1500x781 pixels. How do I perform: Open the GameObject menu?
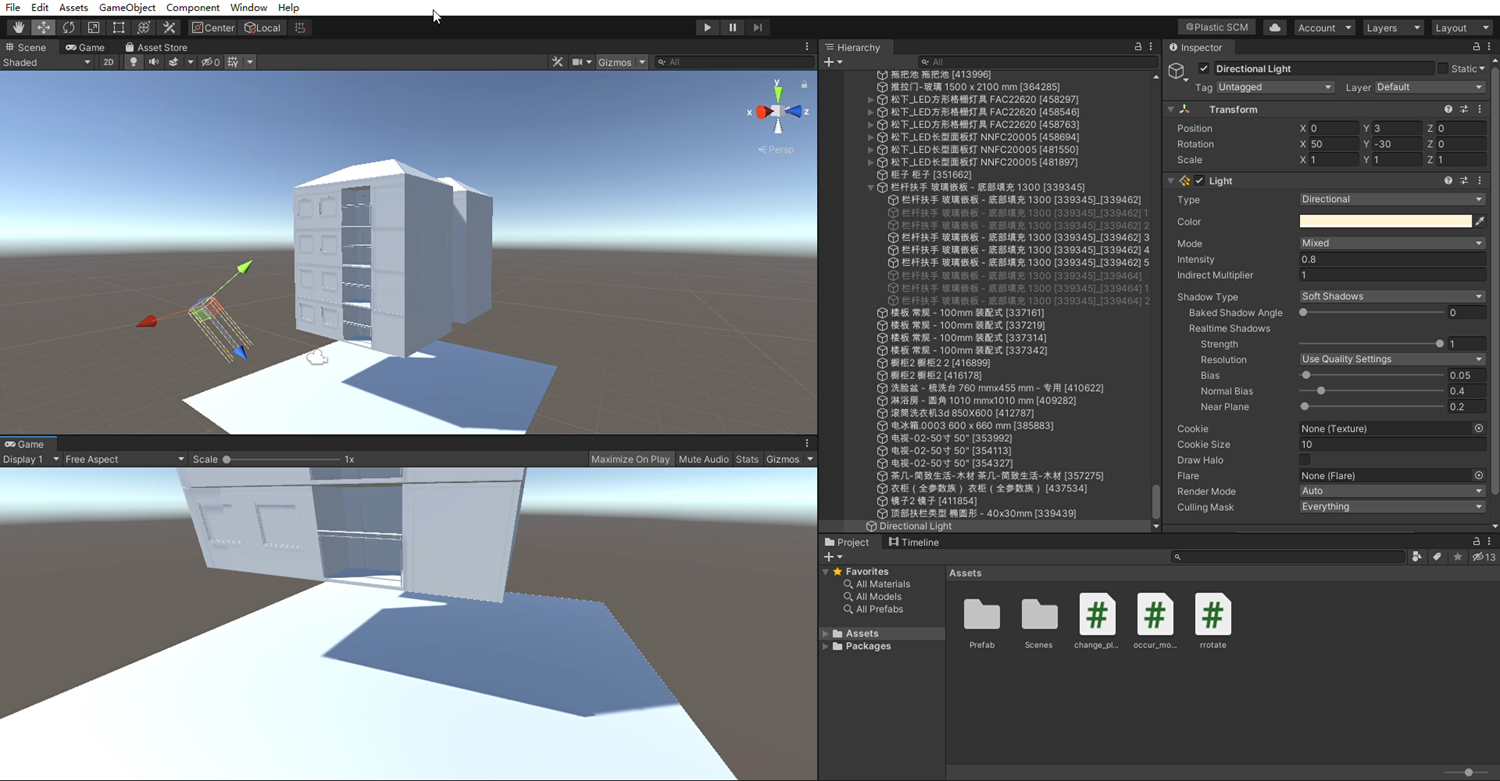pos(127,7)
